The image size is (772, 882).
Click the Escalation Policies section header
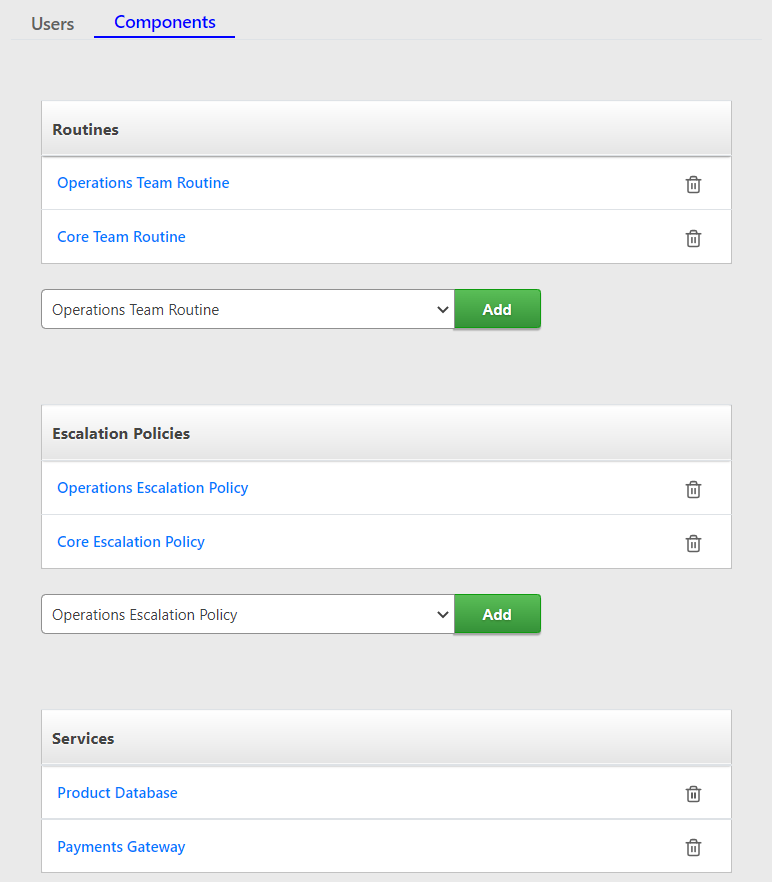(x=387, y=433)
